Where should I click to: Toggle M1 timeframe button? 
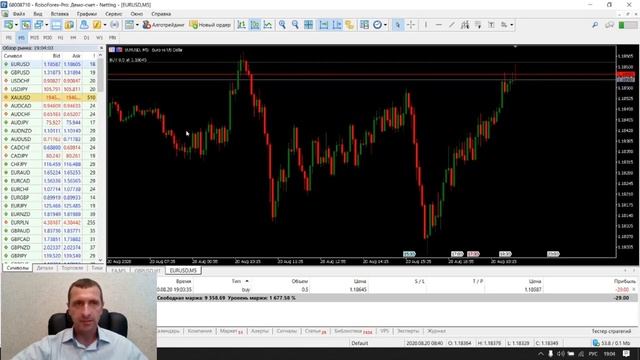click(x=9, y=38)
